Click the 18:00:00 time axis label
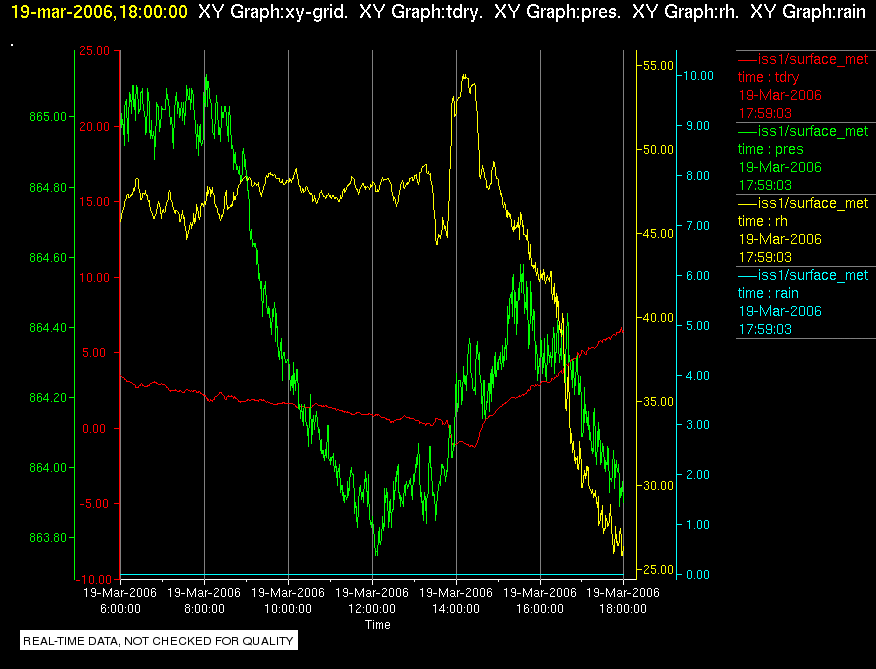 (x=623, y=609)
